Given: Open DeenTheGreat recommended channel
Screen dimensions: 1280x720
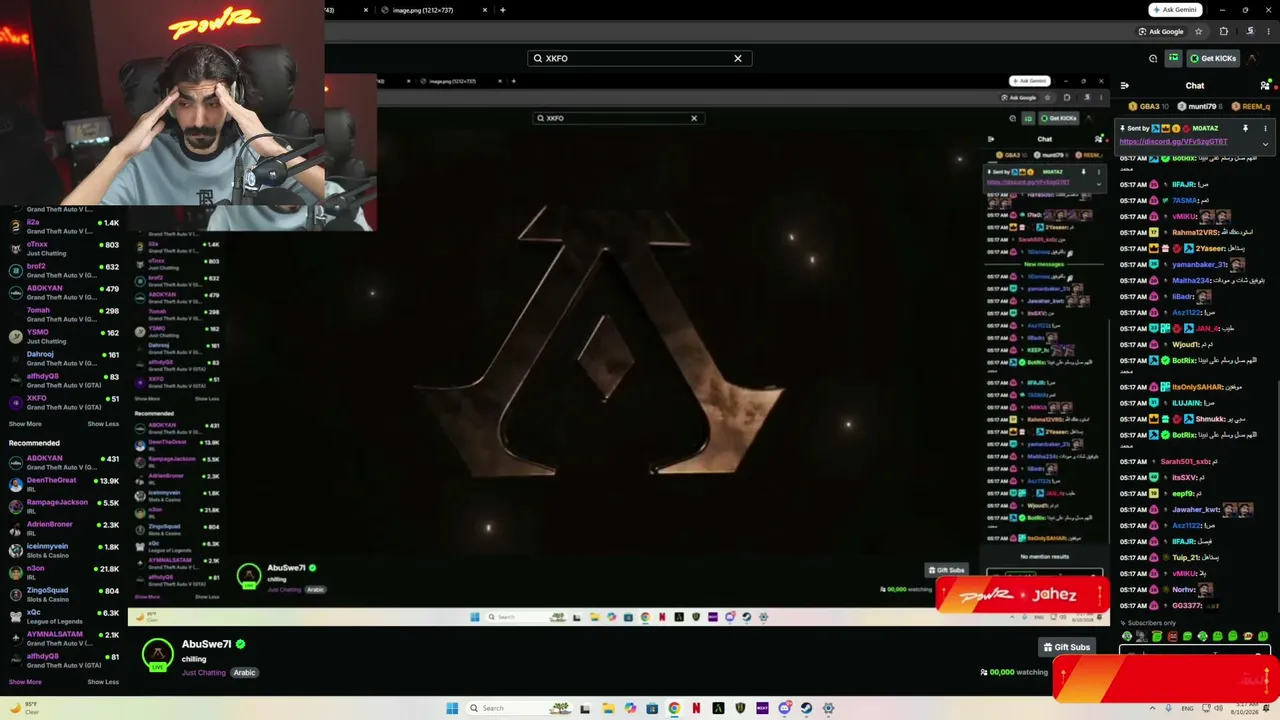Looking at the screenshot, I should 63,484.
